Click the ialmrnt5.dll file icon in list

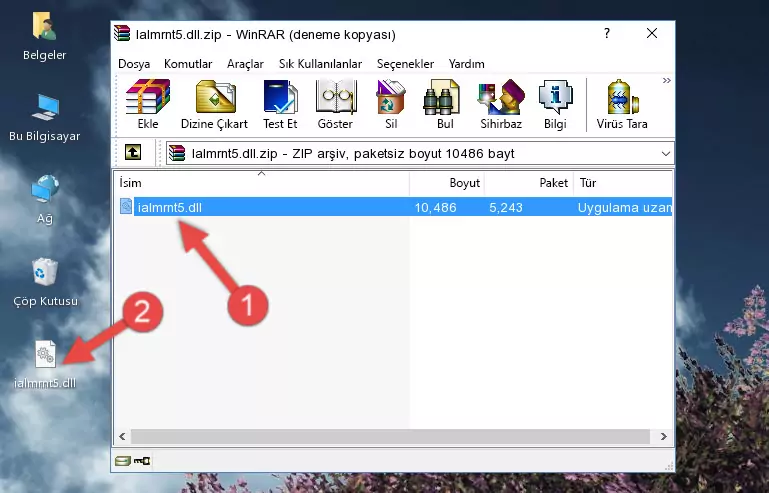[126, 207]
